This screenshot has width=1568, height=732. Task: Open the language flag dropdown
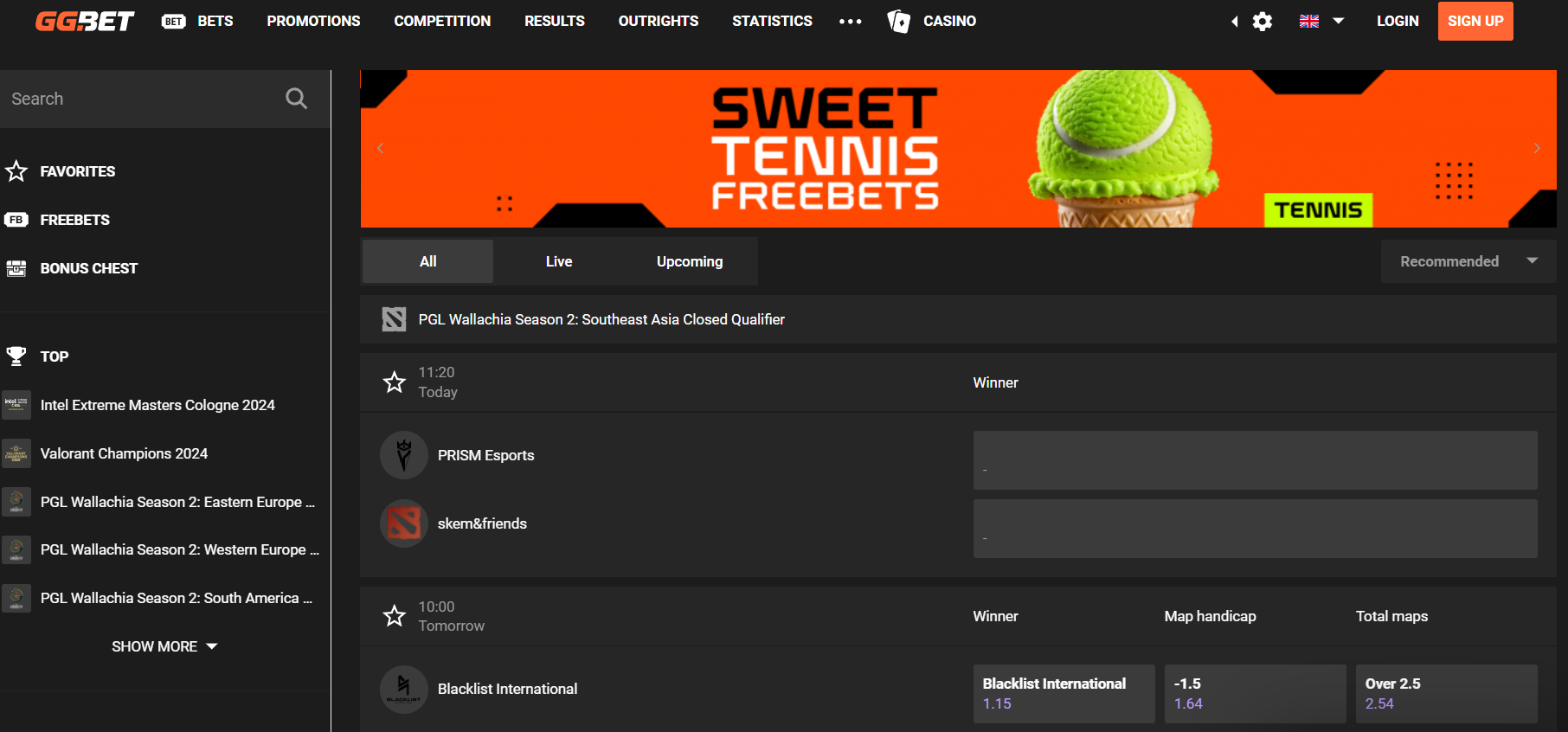pyautogui.click(x=1321, y=21)
